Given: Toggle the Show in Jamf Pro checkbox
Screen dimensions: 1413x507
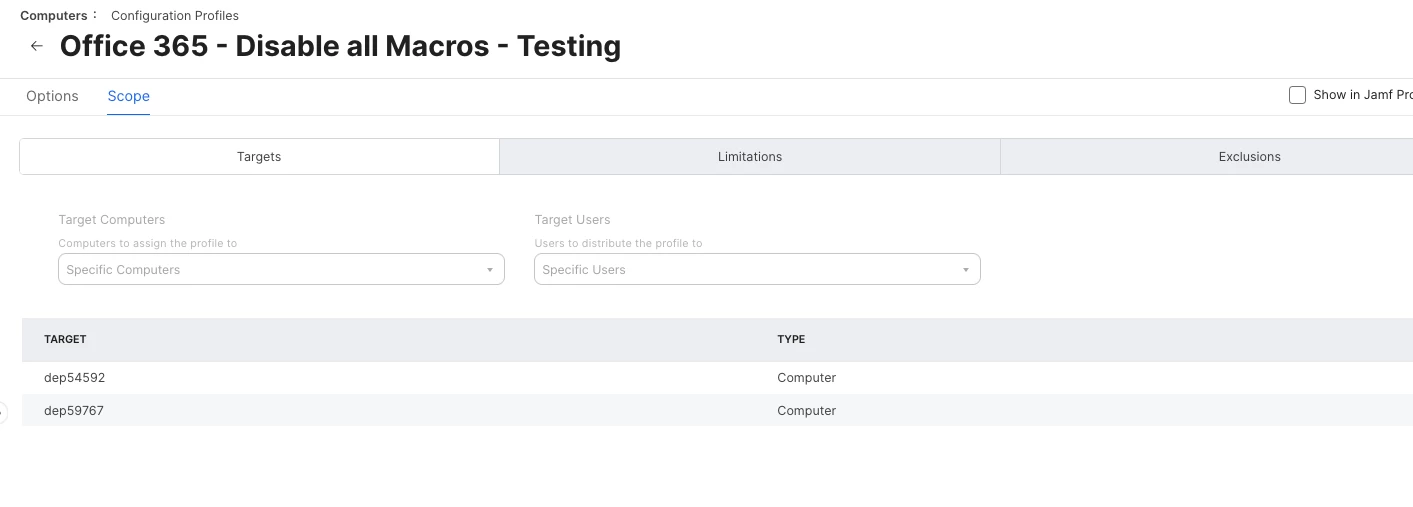Looking at the screenshot, I should coord(1297,95).
